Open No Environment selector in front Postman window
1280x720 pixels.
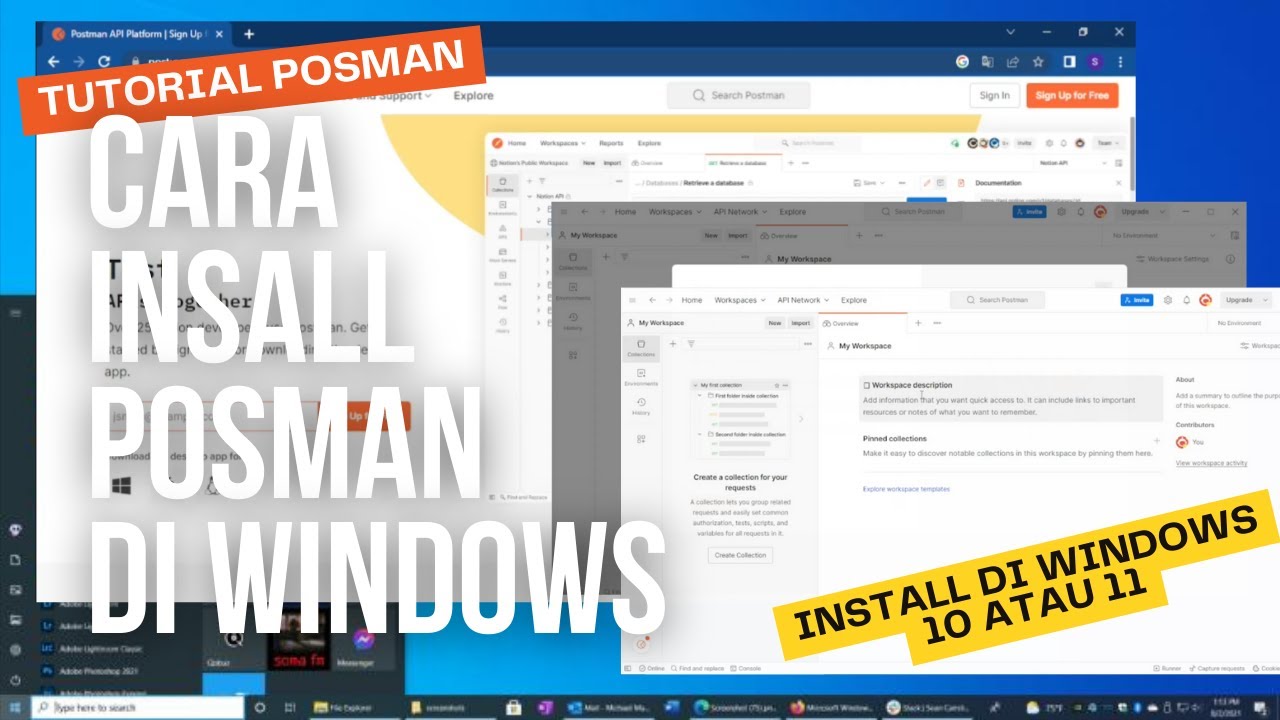1240,323
